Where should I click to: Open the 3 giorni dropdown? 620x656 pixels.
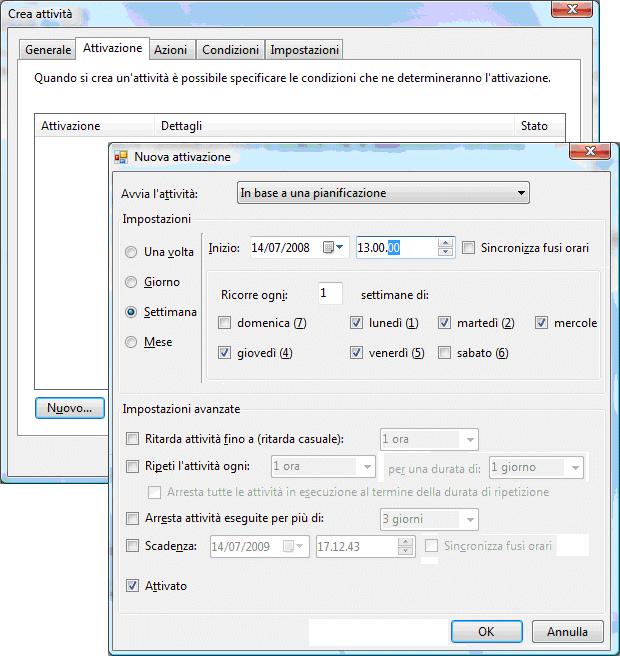pyautogui.click(x=429, y=519)
